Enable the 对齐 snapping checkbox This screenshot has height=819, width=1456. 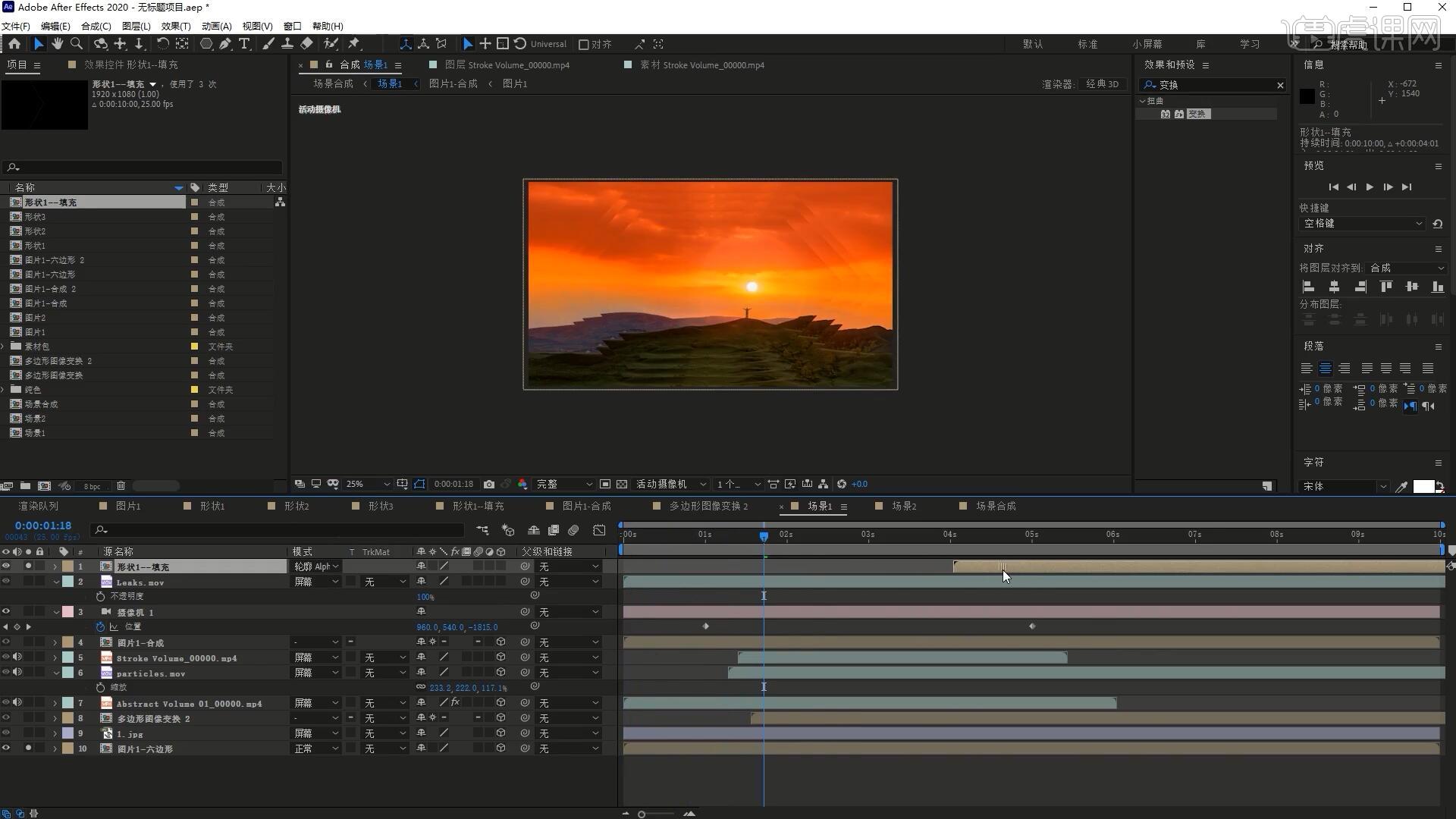(584, 45)
